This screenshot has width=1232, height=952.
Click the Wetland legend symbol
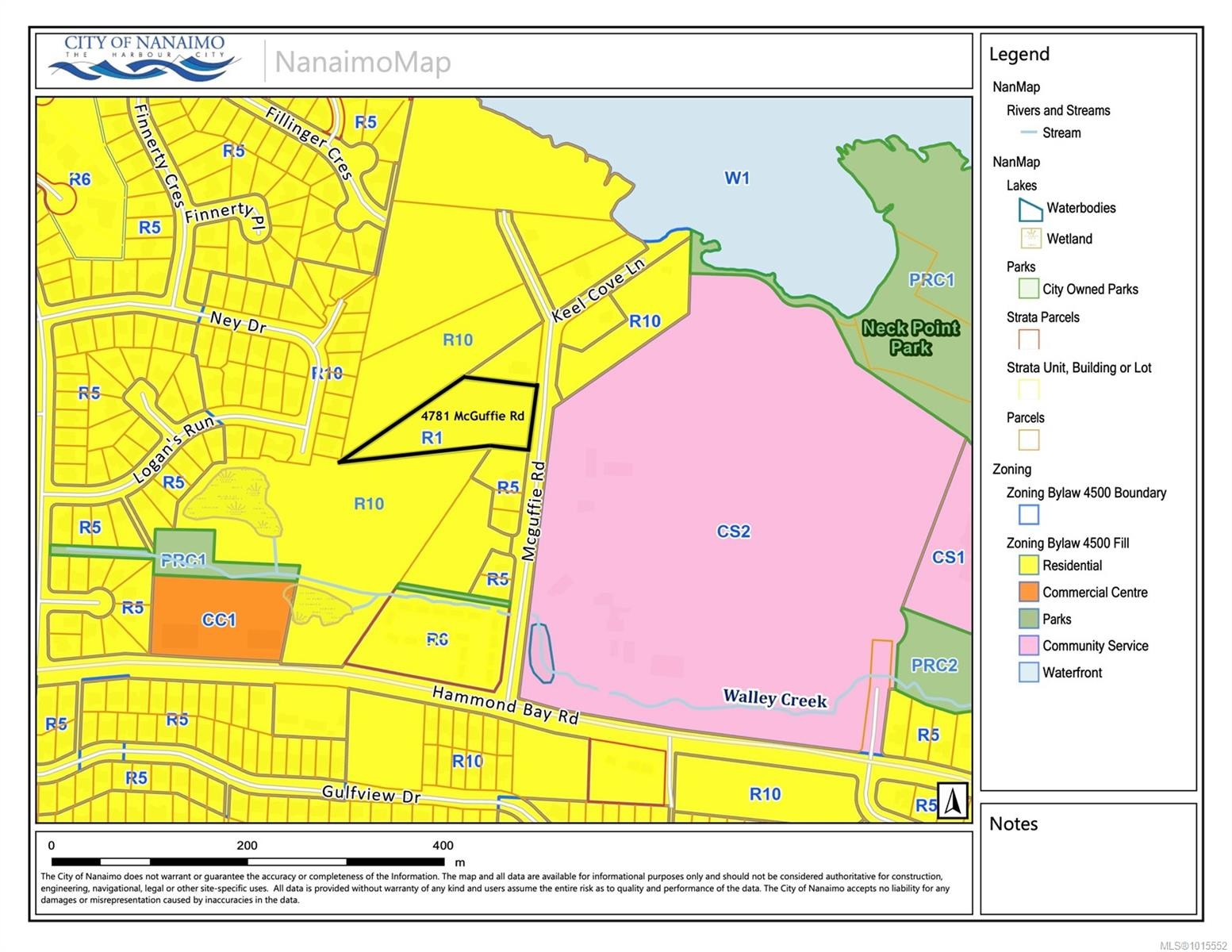(1030, 238)
